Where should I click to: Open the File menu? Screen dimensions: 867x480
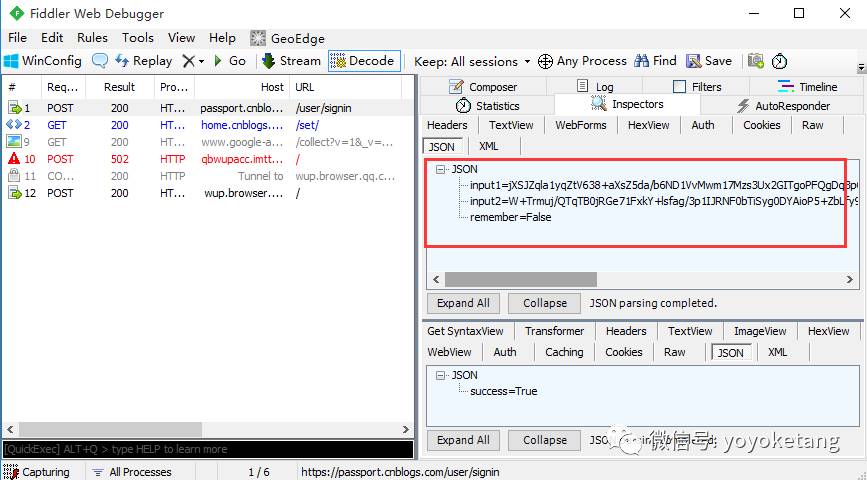(17, 38)
